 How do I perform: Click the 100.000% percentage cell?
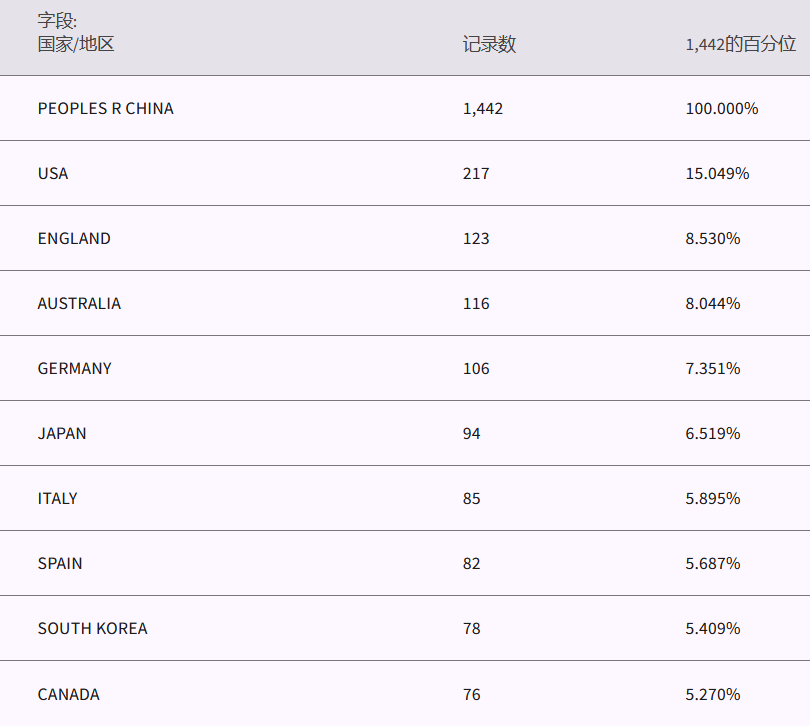pos(721,108)
